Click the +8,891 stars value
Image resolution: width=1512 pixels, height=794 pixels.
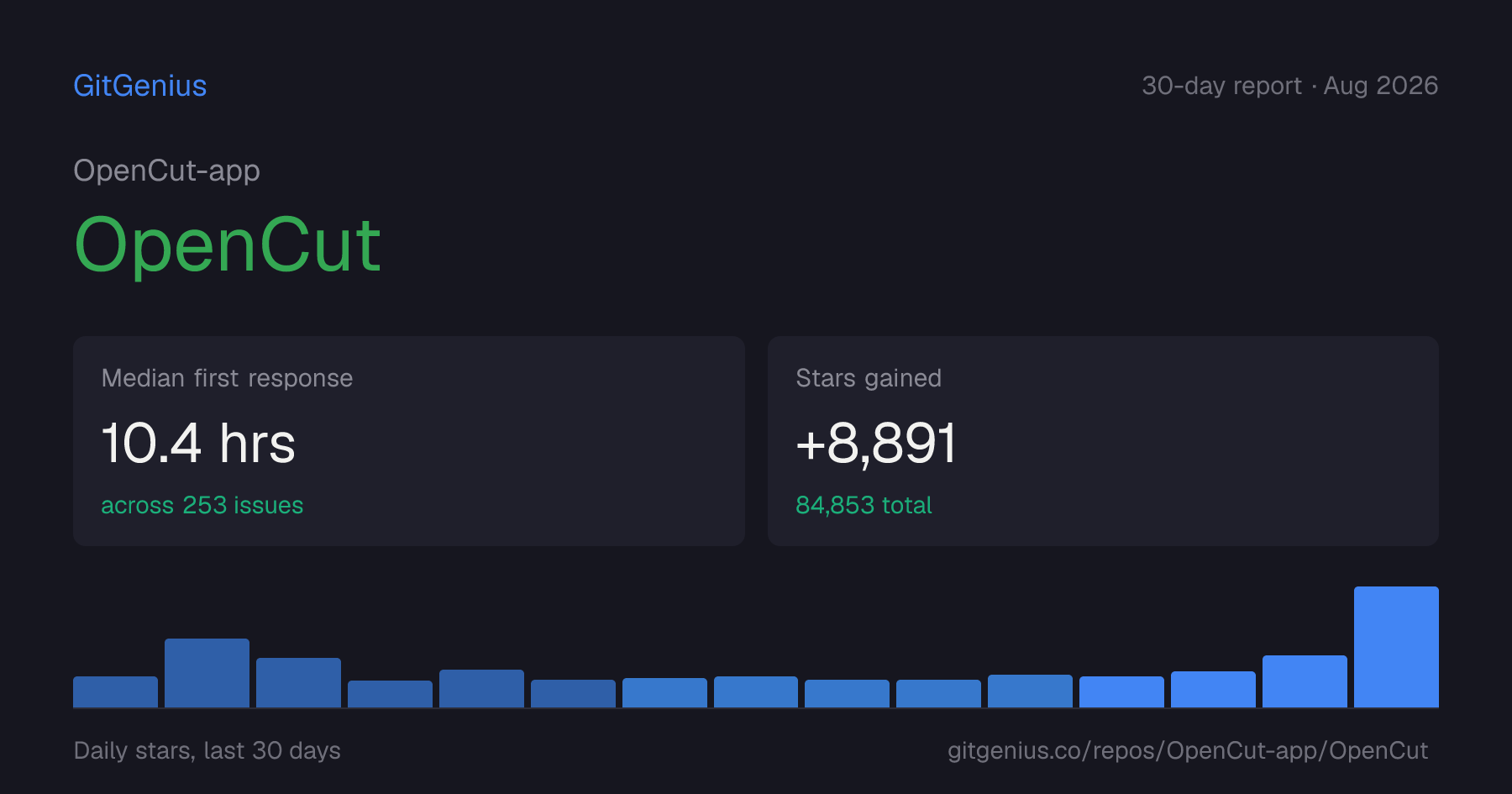click(x=876, y=443)
